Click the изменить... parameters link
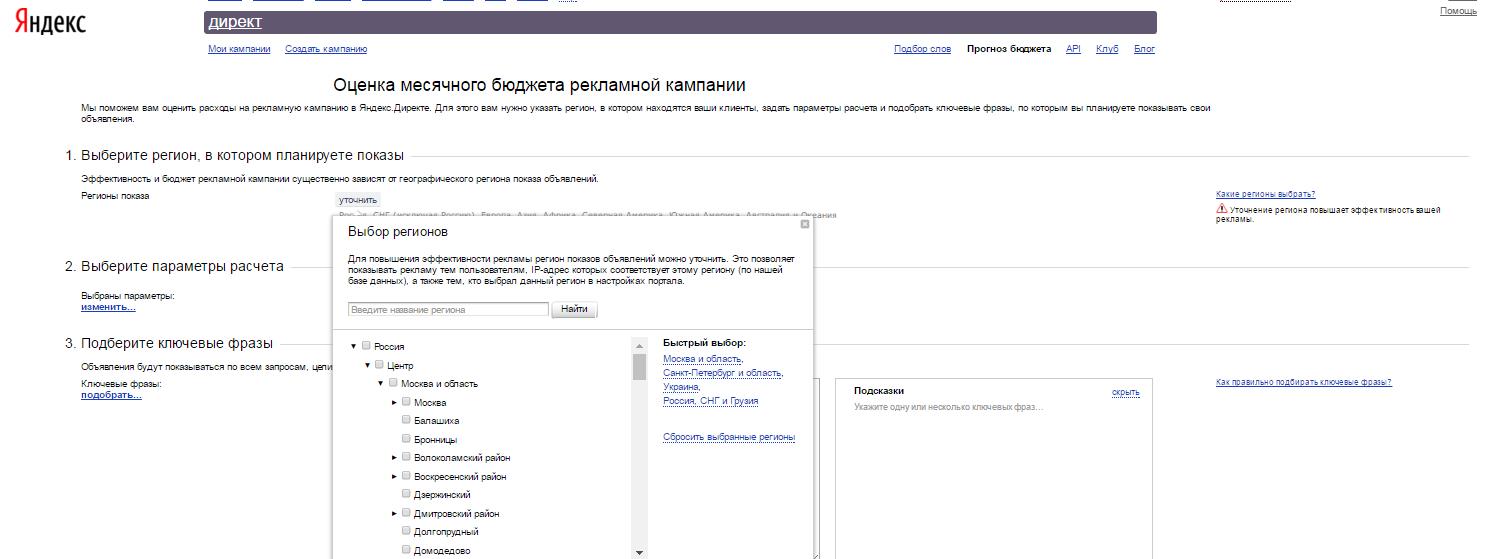The width and height of the screenshot is (1487, 559). coord(108,307)
